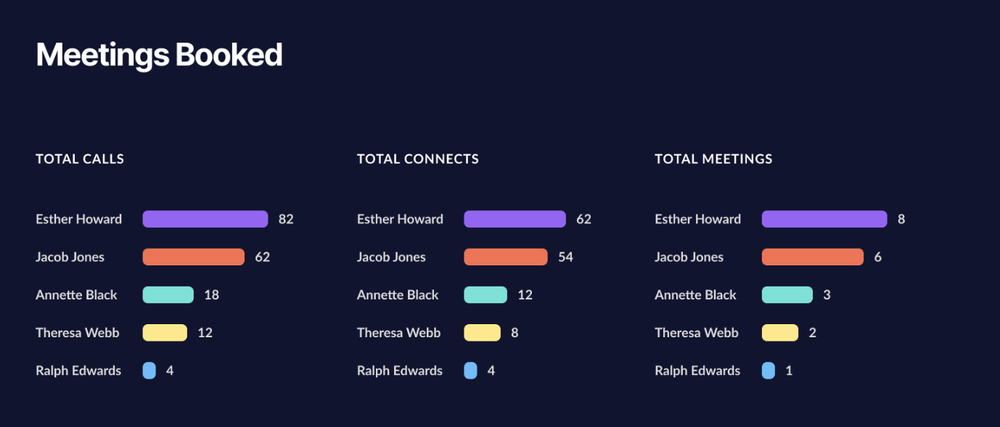The image size is (1000, 427).
Task: Select the Total Connects column header
Action: pyautogui.click(x=418, y=159)
